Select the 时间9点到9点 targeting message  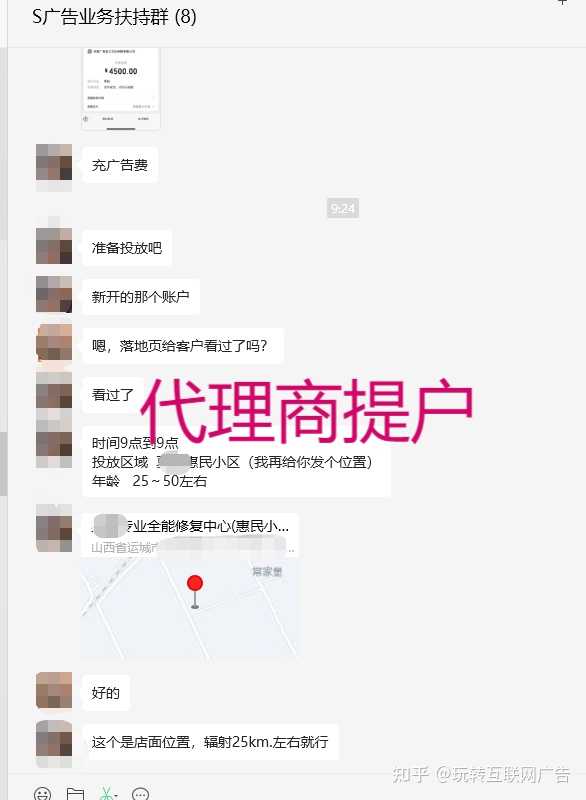point(236,462)
